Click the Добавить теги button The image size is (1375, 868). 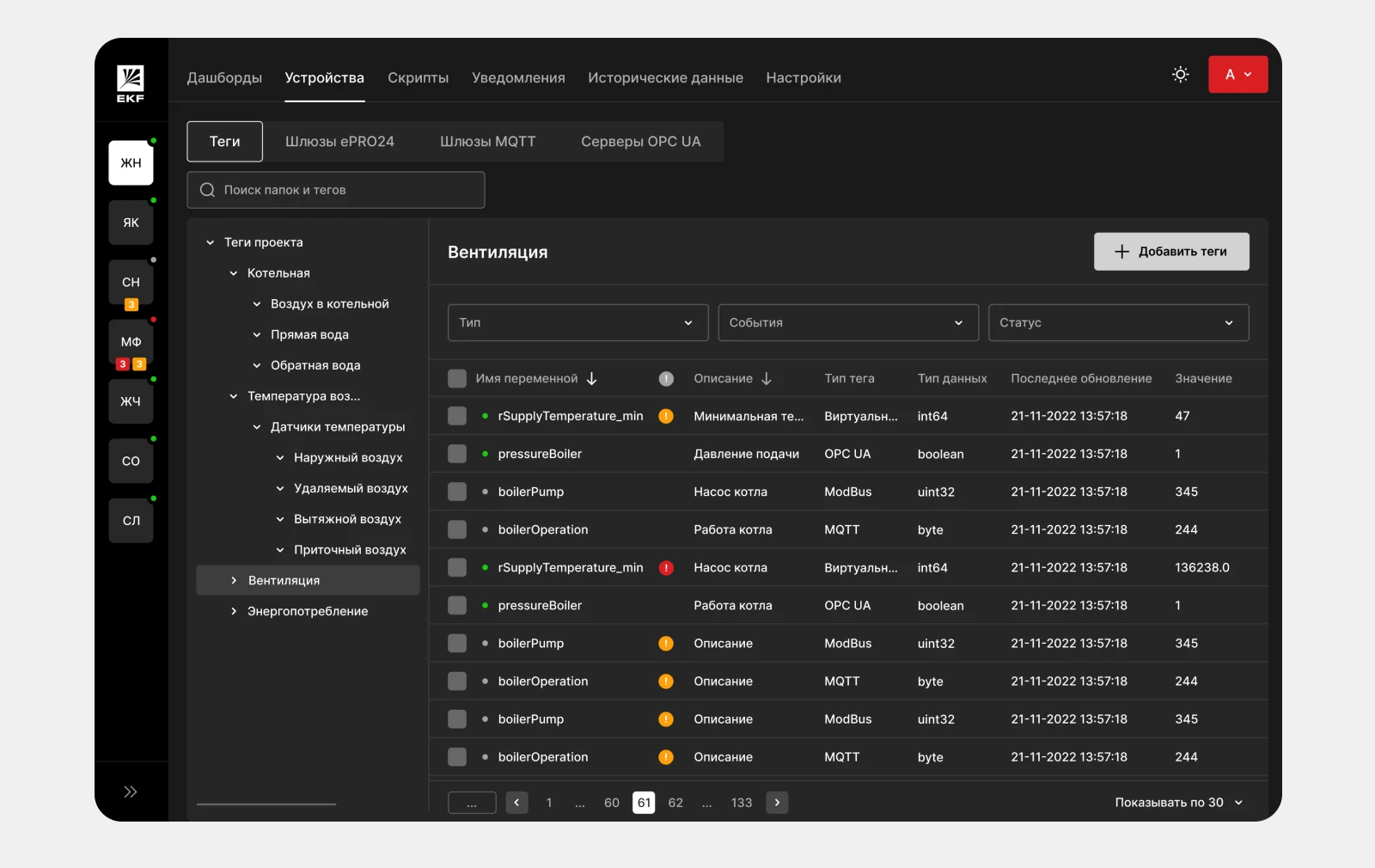(x=1170, y=252)
